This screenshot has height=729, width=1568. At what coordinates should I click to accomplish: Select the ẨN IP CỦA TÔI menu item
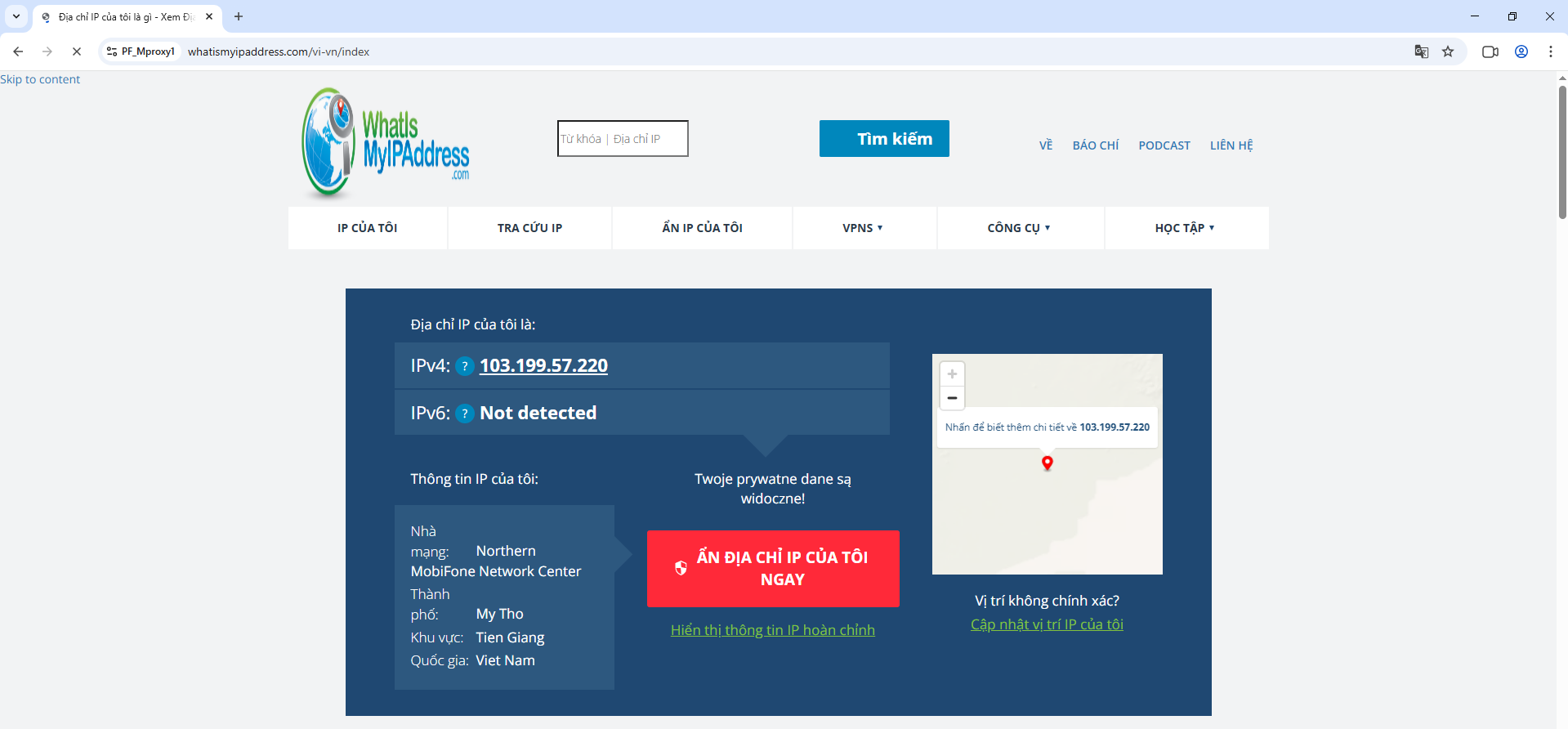702,228
